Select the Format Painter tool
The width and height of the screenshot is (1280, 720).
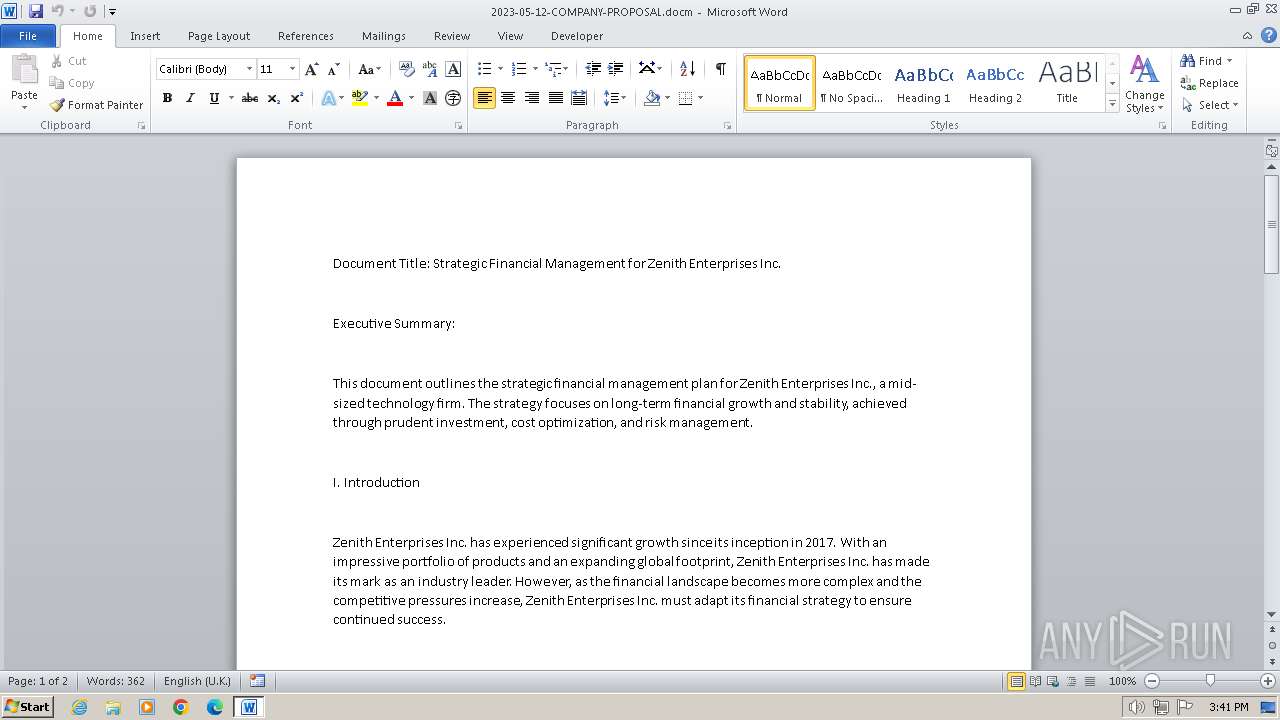(96, 104)
